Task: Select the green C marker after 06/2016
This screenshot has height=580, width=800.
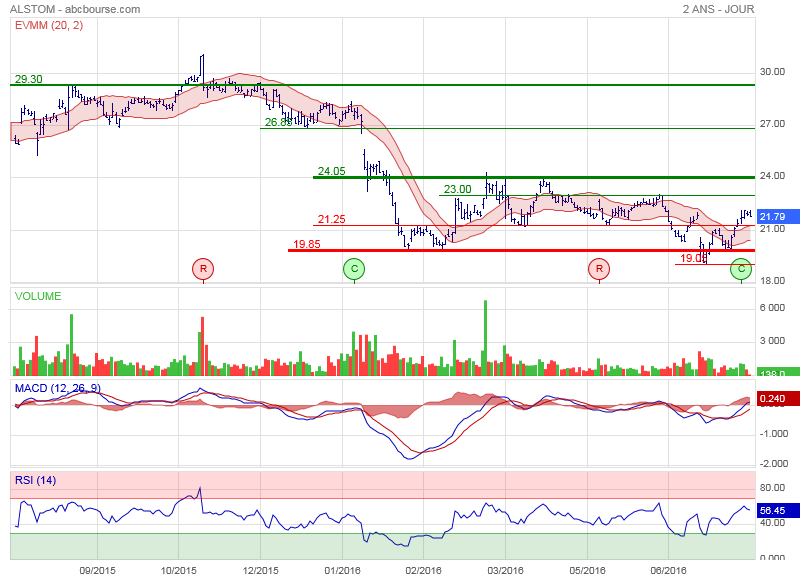Action: pyautogui.click(x=741, y=269)
